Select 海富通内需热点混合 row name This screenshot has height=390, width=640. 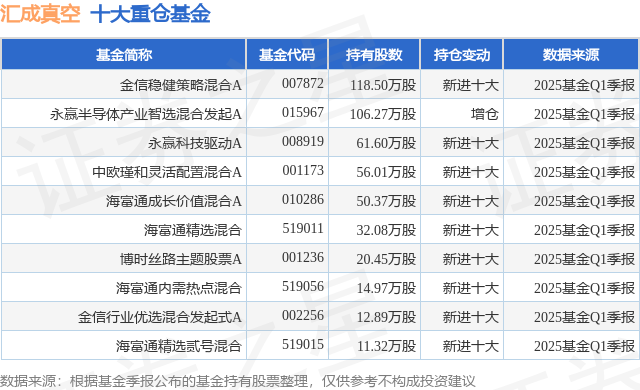point(179,288)
